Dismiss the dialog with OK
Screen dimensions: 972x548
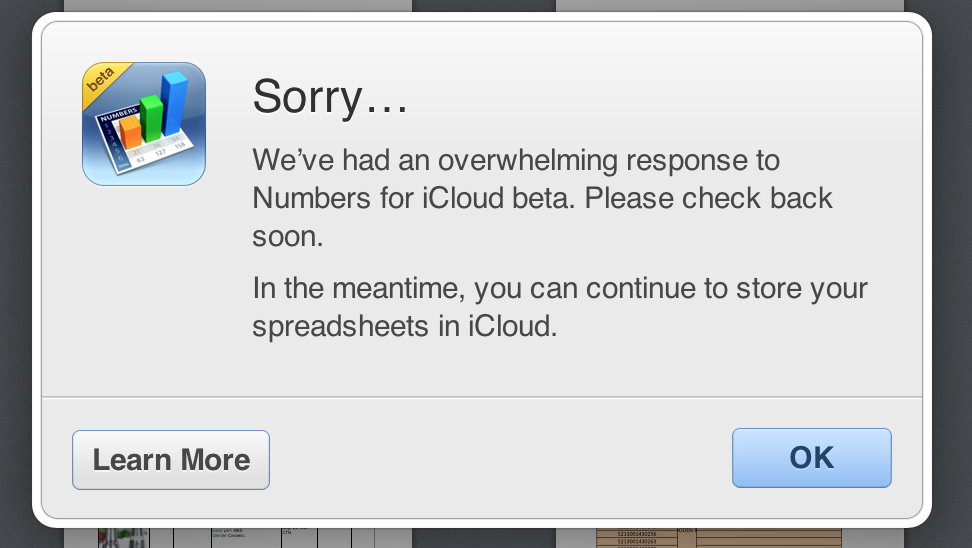coord(811,458)
